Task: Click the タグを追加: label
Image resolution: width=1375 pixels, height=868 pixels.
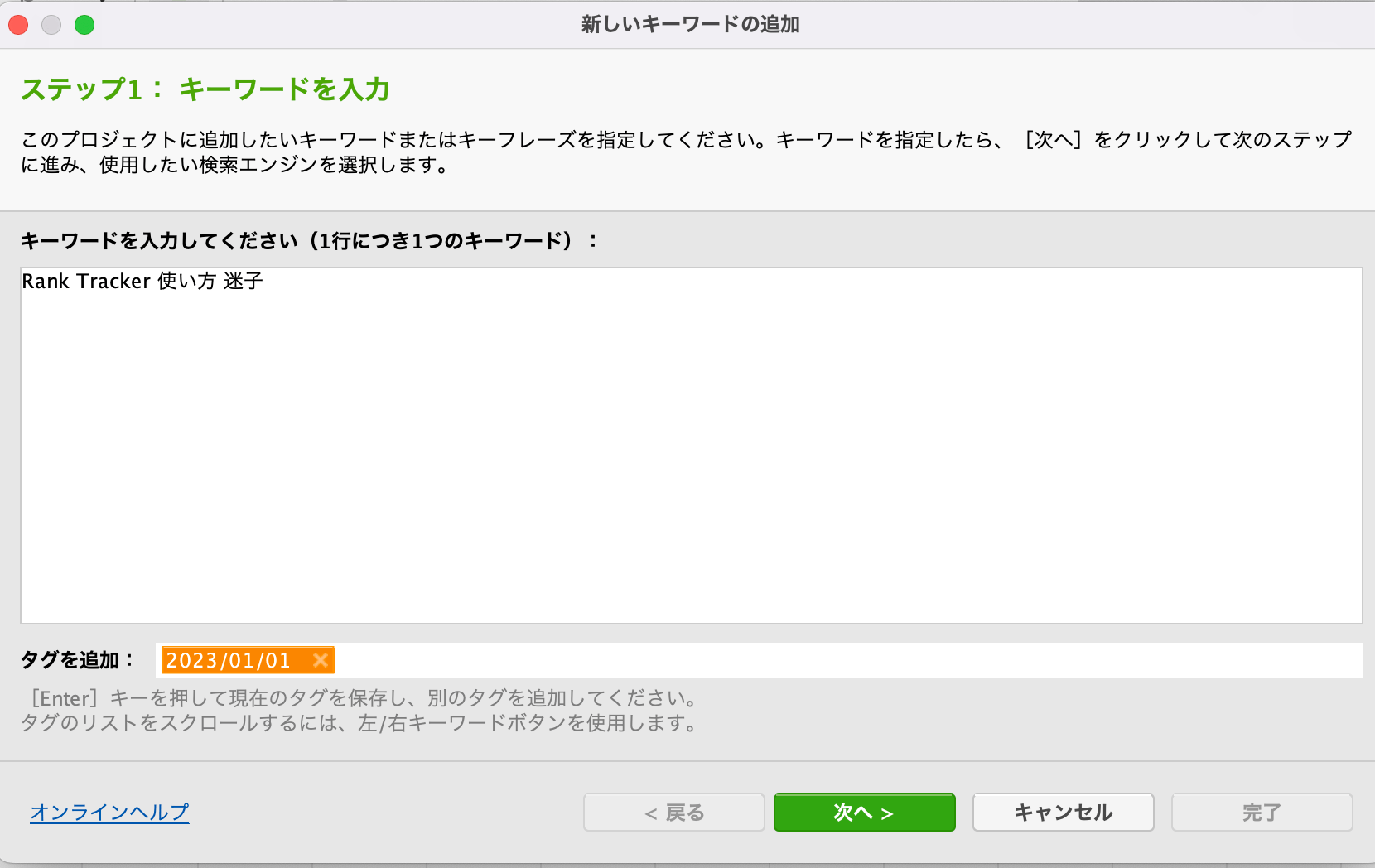Action: [x=77, y=660]
